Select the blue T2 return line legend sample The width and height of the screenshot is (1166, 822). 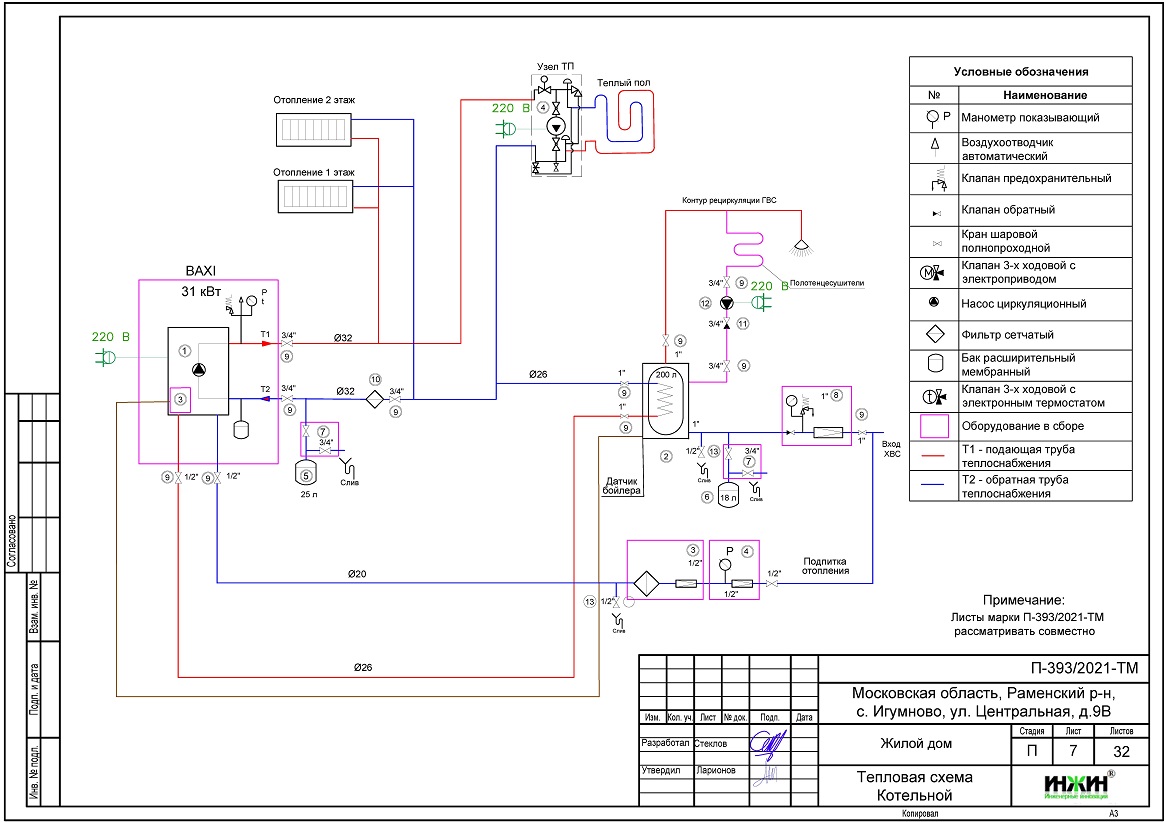[x=934, y=486]
